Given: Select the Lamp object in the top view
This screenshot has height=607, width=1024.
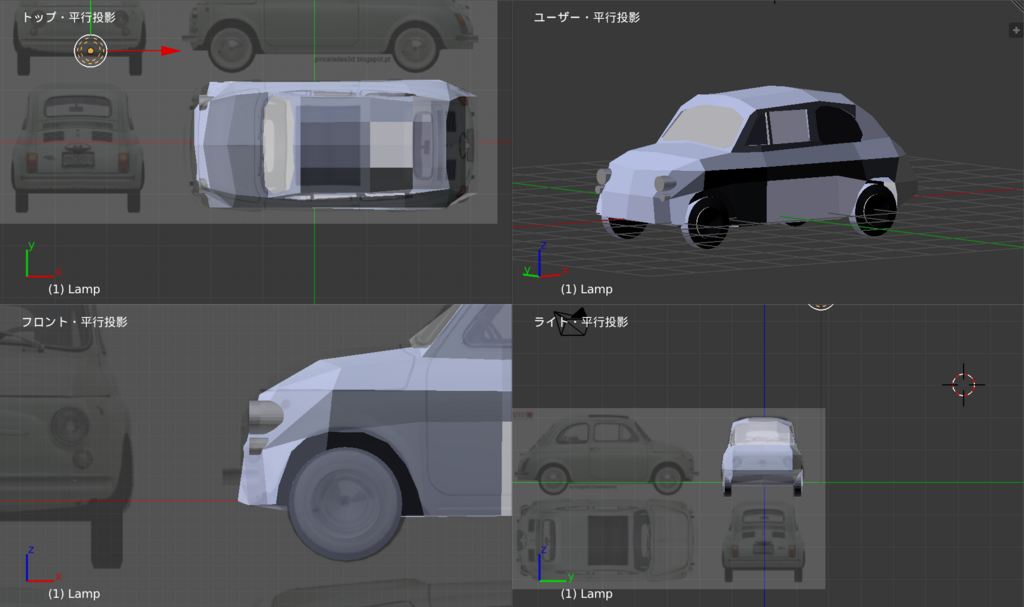Looking at the screenshot, I should (x=90, y=50).
